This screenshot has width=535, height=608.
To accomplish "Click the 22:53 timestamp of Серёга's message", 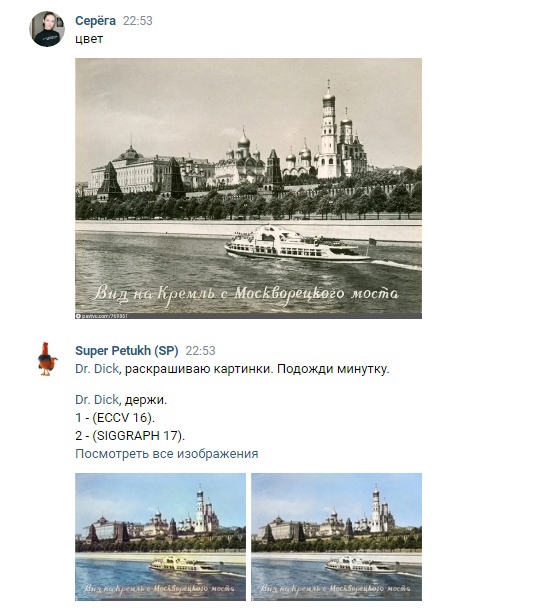I will click(x=138, y=21).
